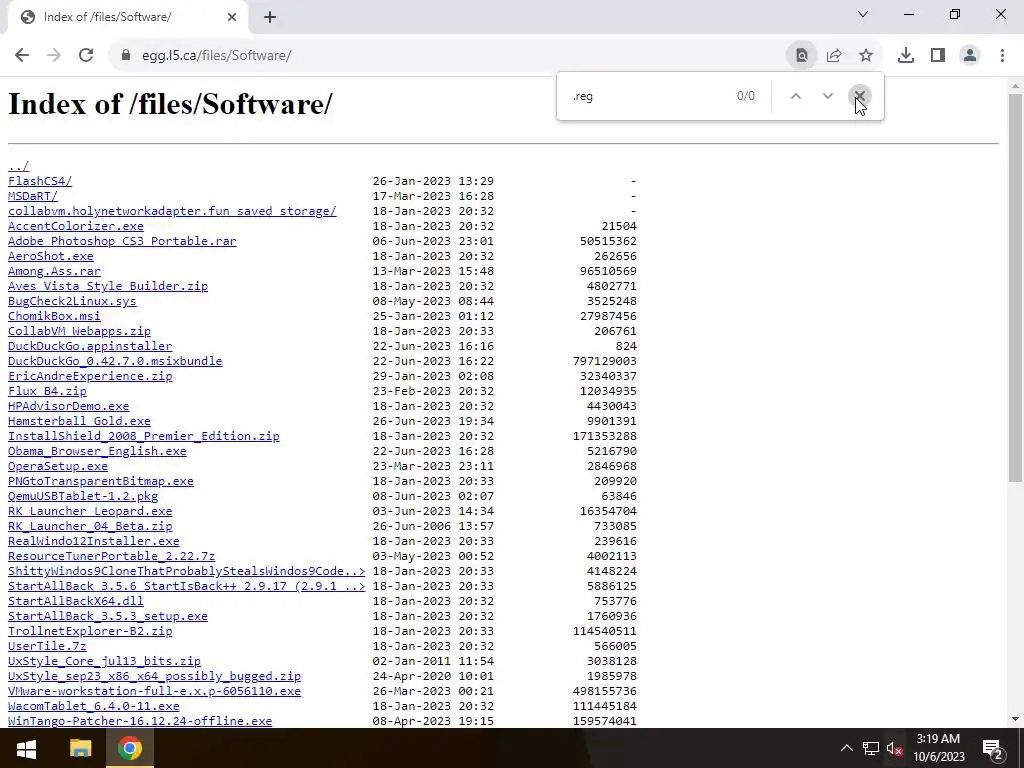This screenshot has height=768, width=1024.
Task: Go to the parent directory ../ link
Action: pos(18,166)
